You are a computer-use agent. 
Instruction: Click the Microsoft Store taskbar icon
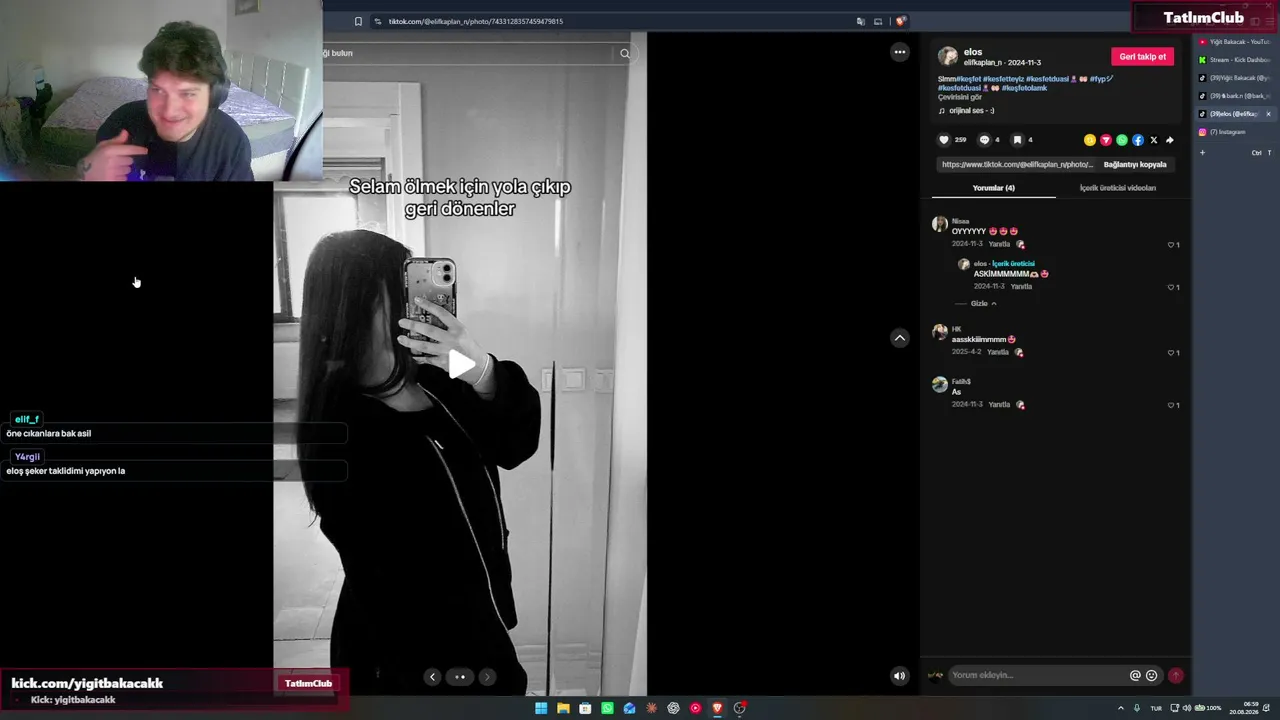coord(585,708)
